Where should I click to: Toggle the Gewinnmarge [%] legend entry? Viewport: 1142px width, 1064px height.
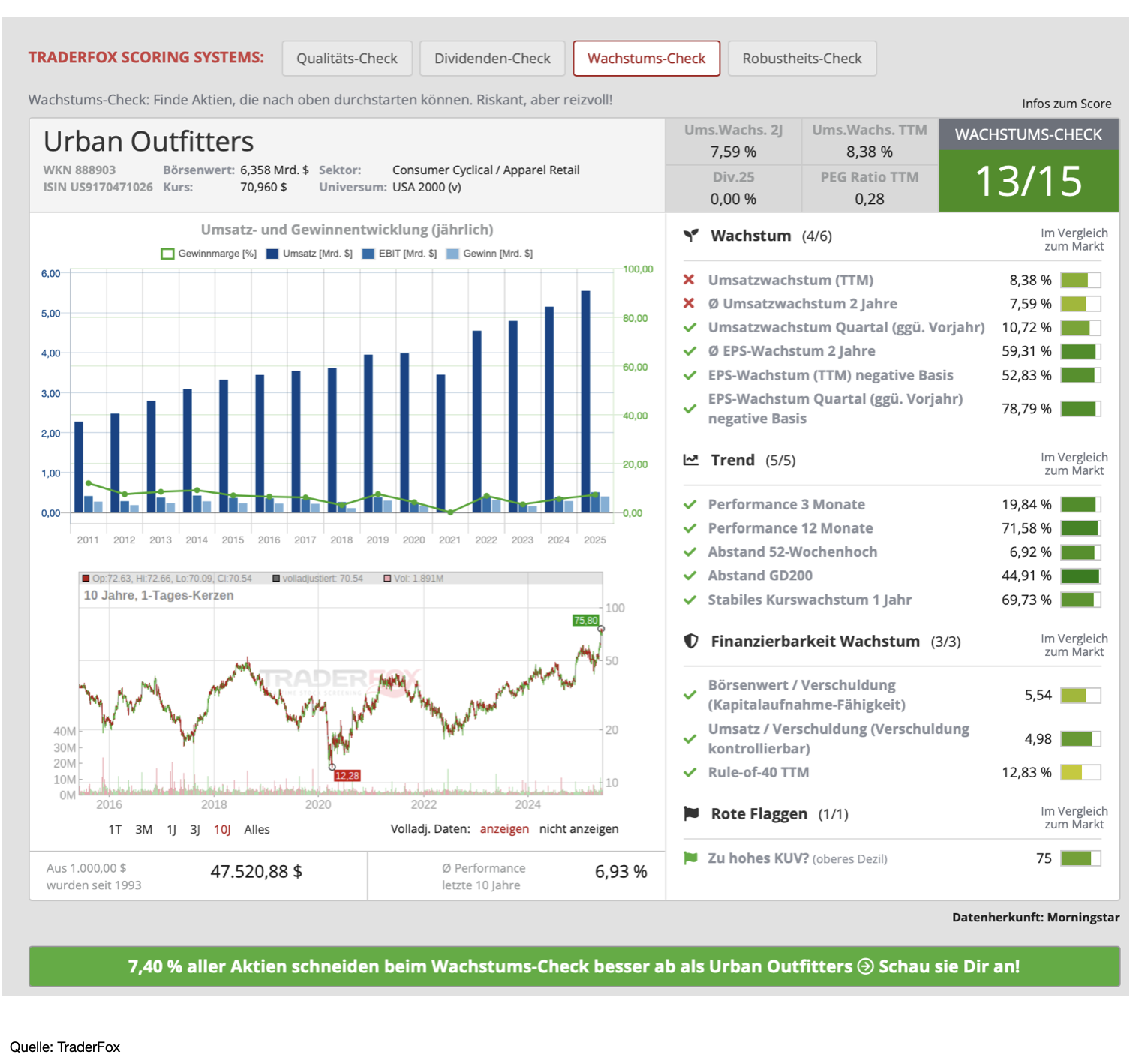pos(209,254)
